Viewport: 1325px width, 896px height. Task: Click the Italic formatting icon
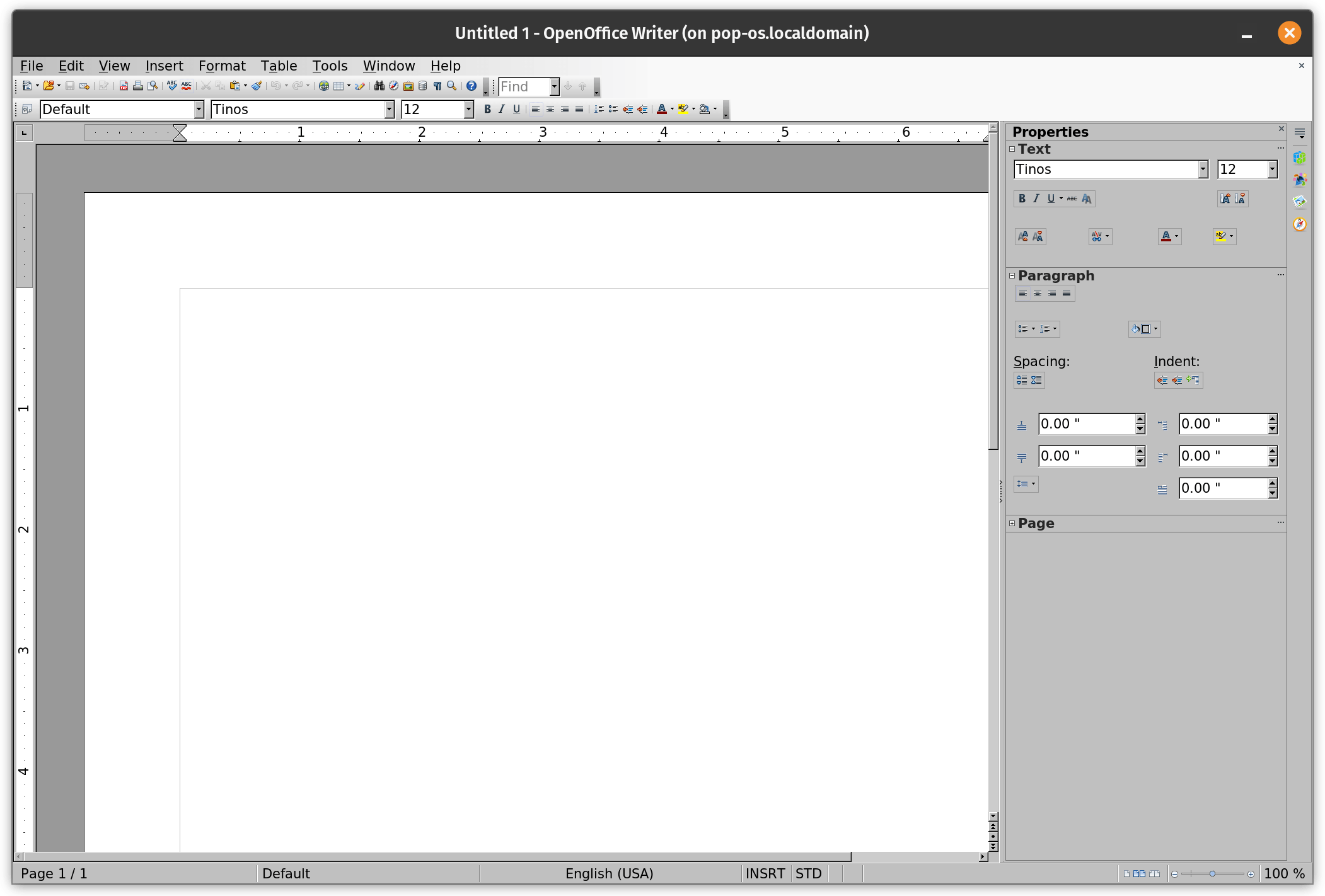click(500, 109)
